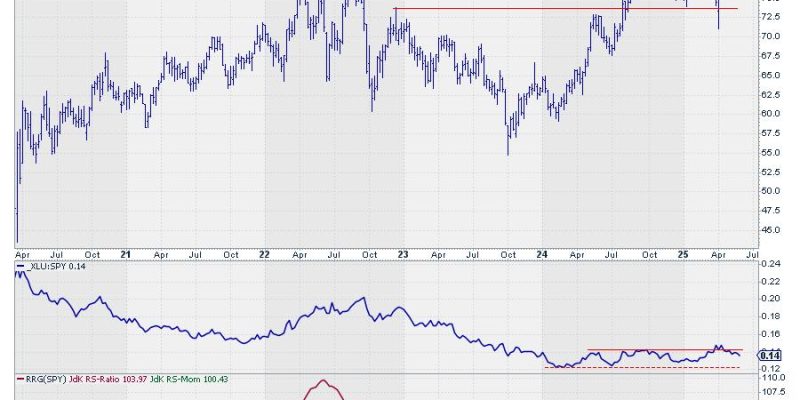Click dashed red support line in RS panel
The image size is (800, 400).
[x=642, y=367]
